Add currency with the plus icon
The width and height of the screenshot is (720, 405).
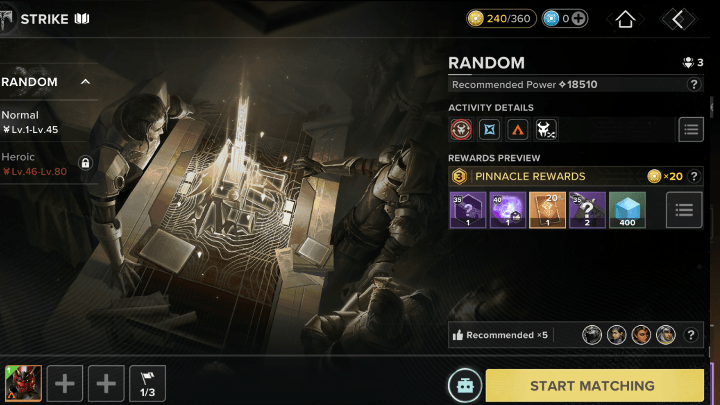pyautogui.click(x=579, y=19)
